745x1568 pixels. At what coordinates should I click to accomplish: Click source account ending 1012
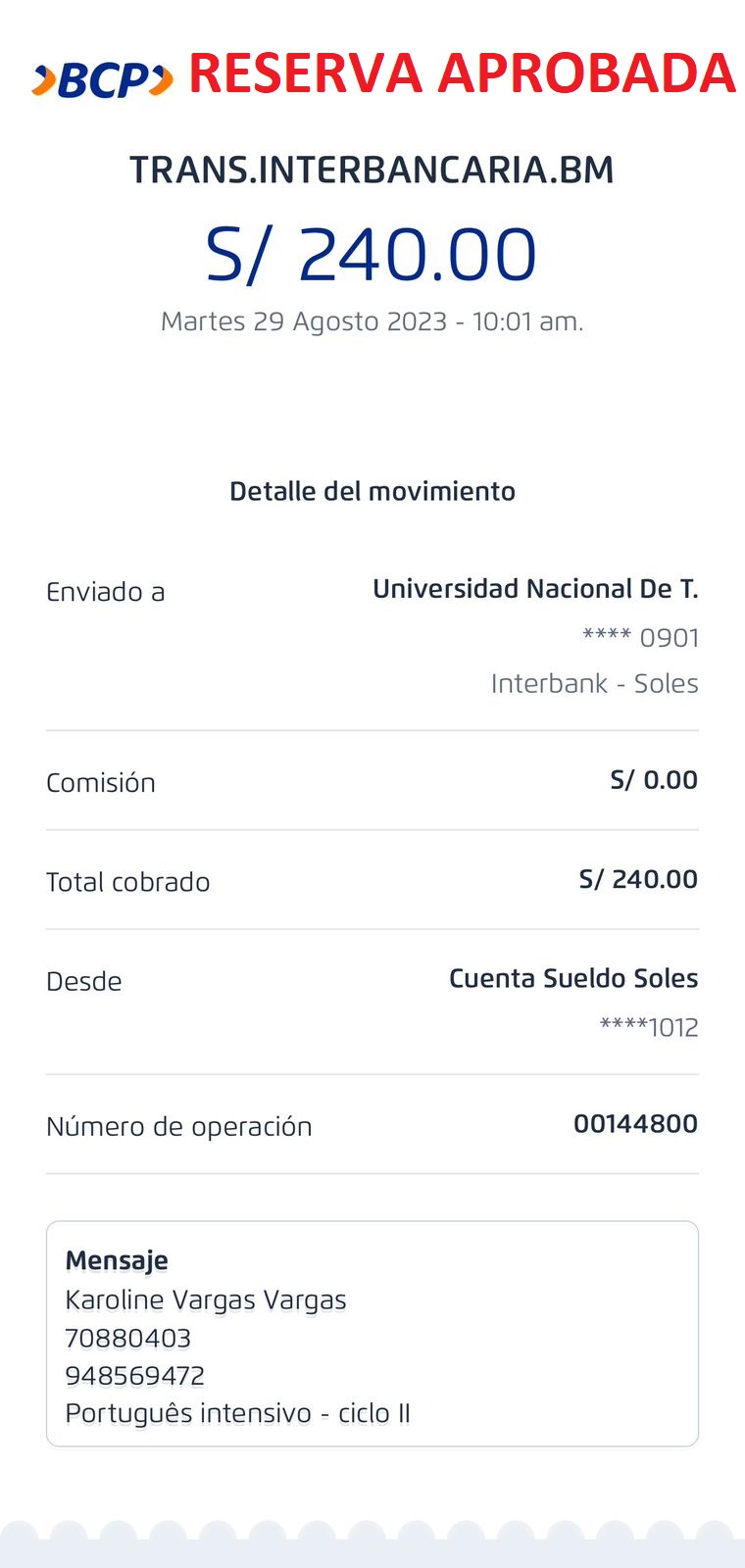click(649, 1027)
